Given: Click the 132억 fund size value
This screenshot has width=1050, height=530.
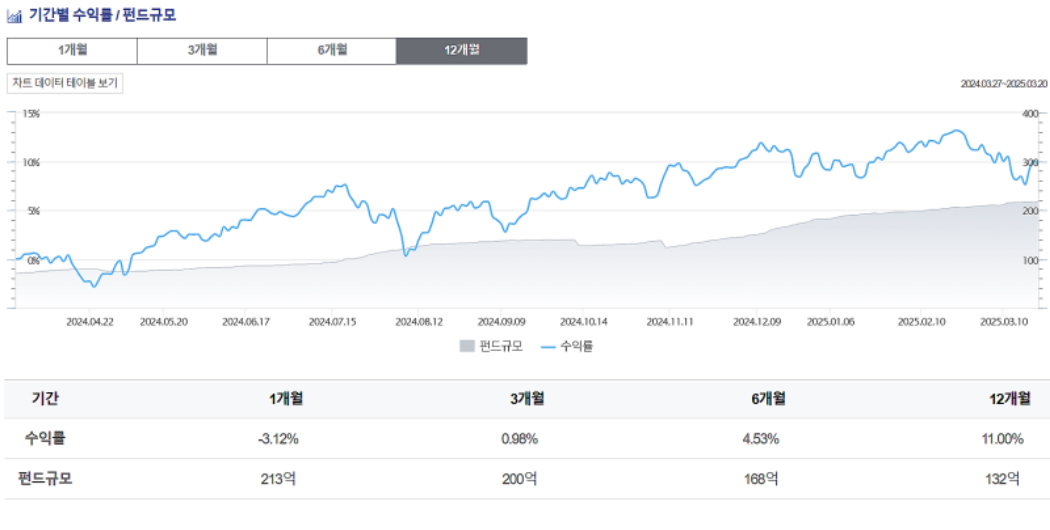Looking at the screenshot, I should point(1002,480).
